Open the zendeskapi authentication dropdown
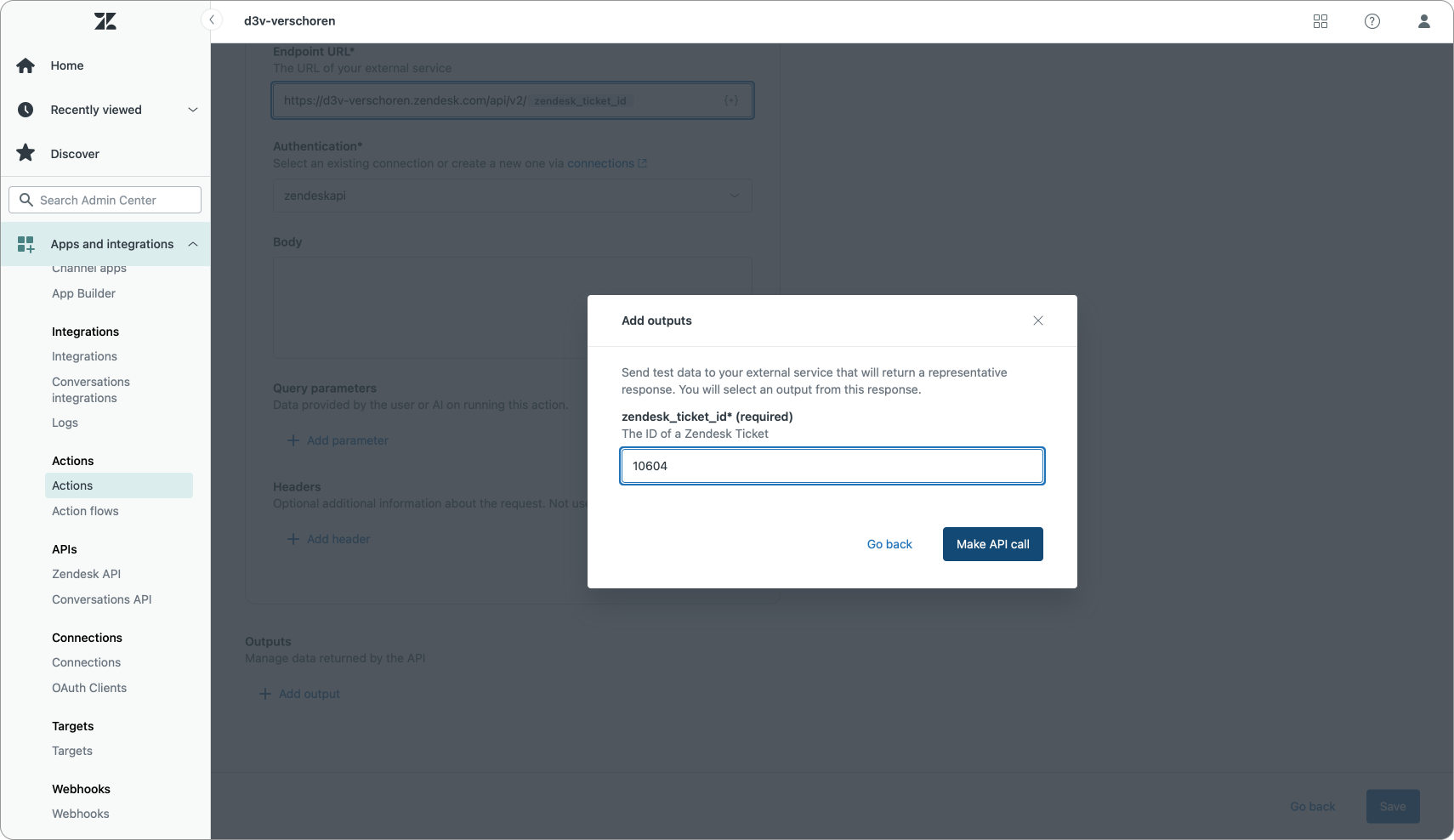Image resolution: width=1454 pixels, height=840 pixels. pos(513,196)
